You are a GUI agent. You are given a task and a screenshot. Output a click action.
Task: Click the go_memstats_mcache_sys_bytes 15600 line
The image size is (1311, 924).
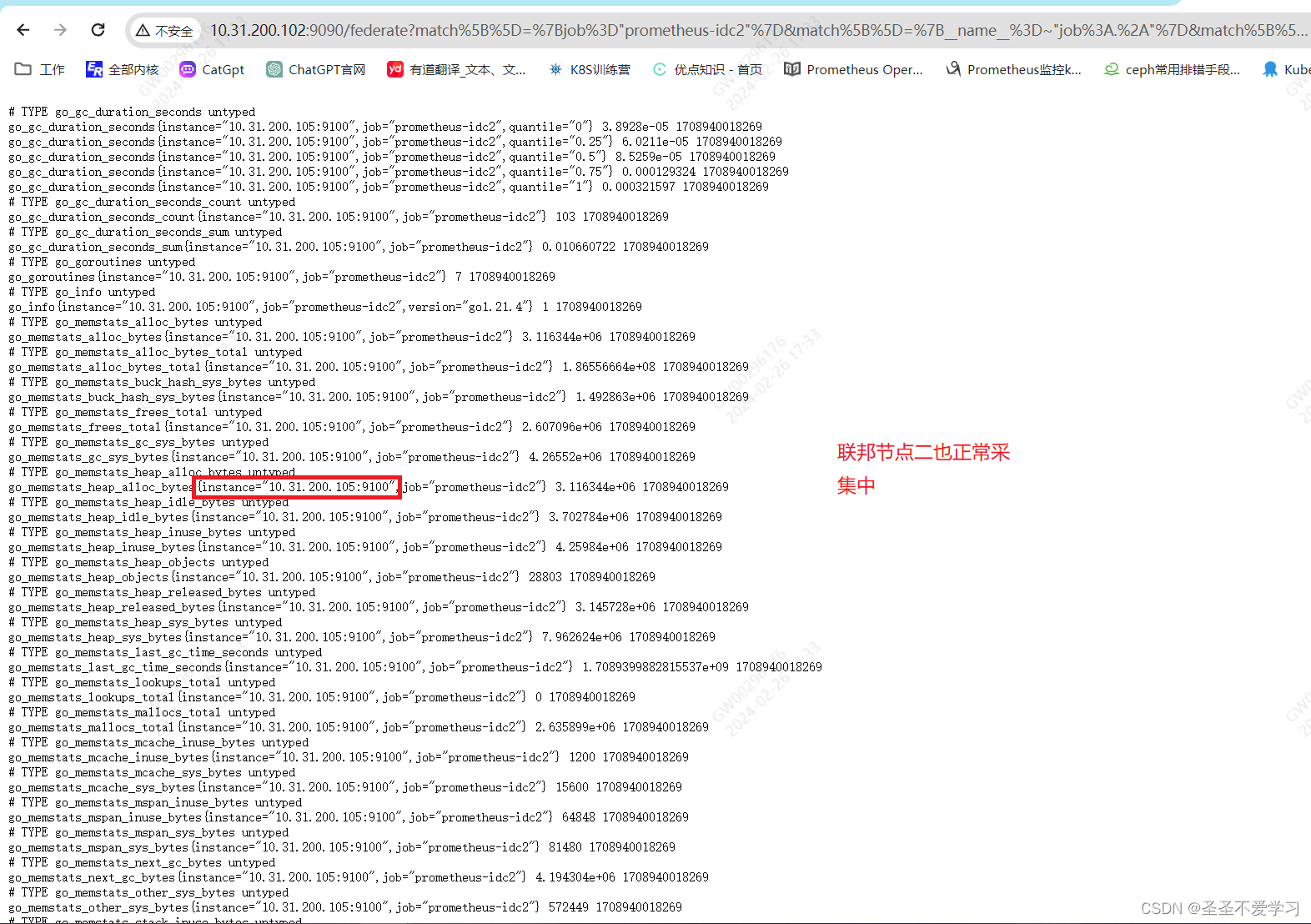[x=345, y=787]
